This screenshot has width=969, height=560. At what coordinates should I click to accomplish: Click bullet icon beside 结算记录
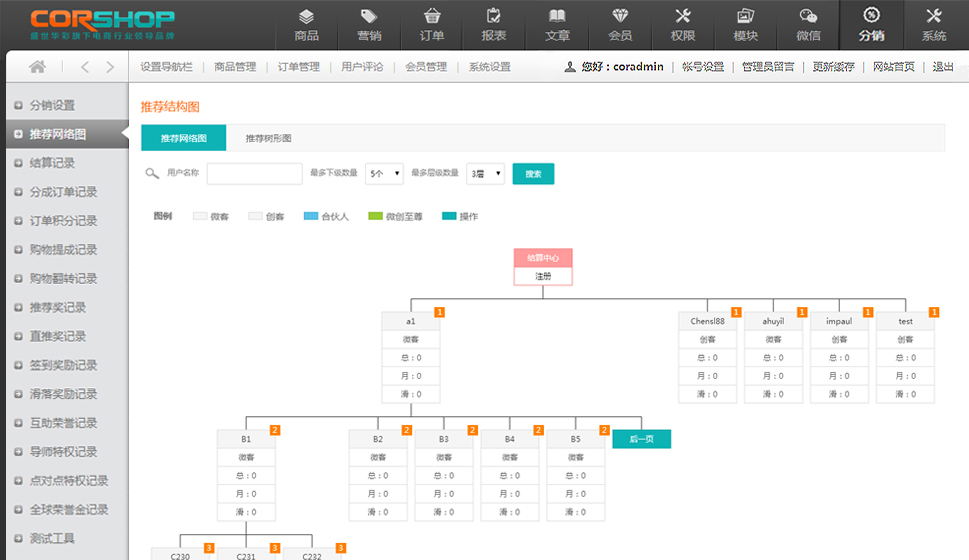pos(18,163)
